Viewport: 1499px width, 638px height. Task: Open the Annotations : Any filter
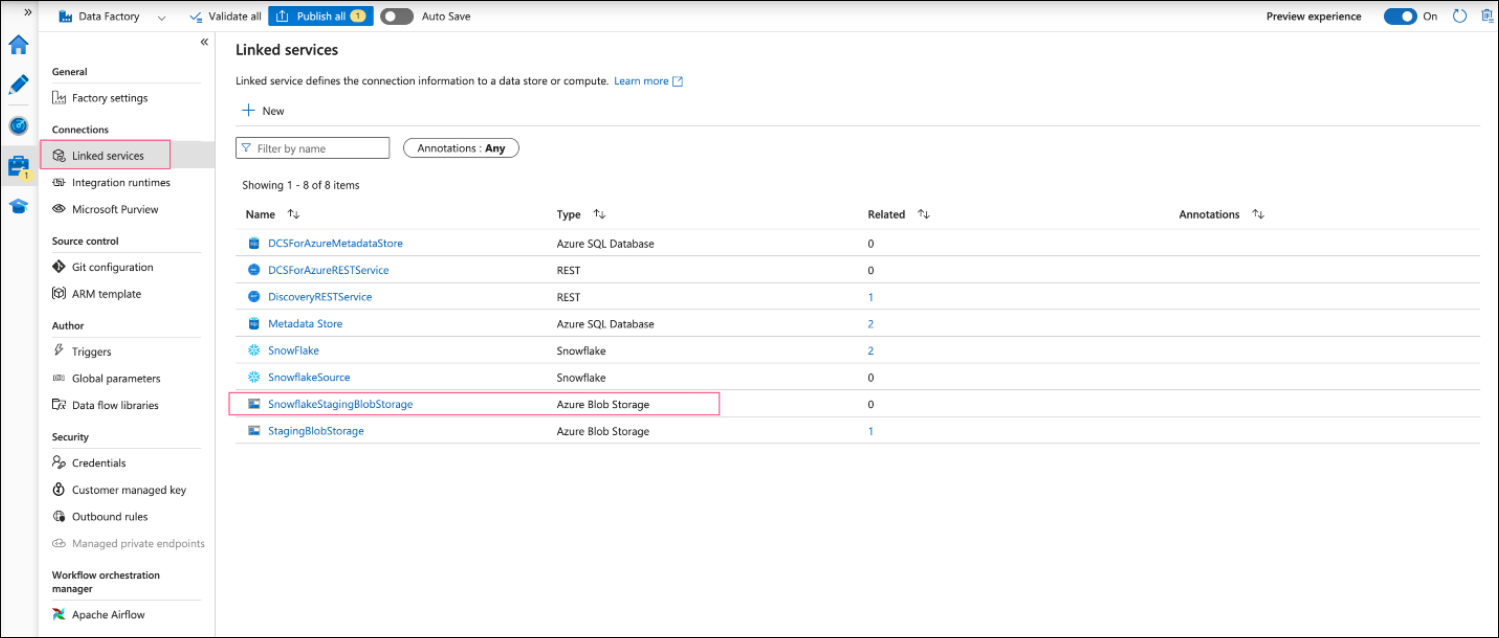(461, 148)
